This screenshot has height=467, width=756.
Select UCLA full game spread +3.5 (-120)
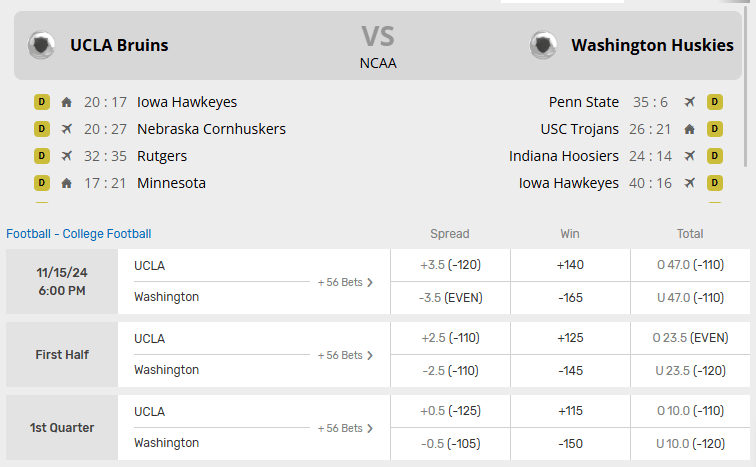(450, 265)
